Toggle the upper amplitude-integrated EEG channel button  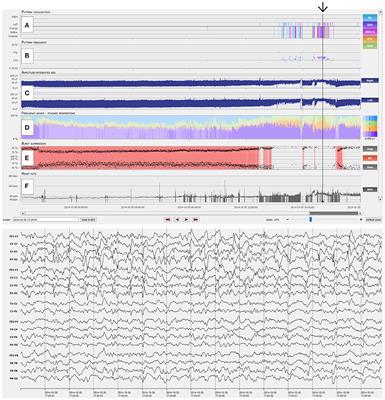tap(370, 81)
